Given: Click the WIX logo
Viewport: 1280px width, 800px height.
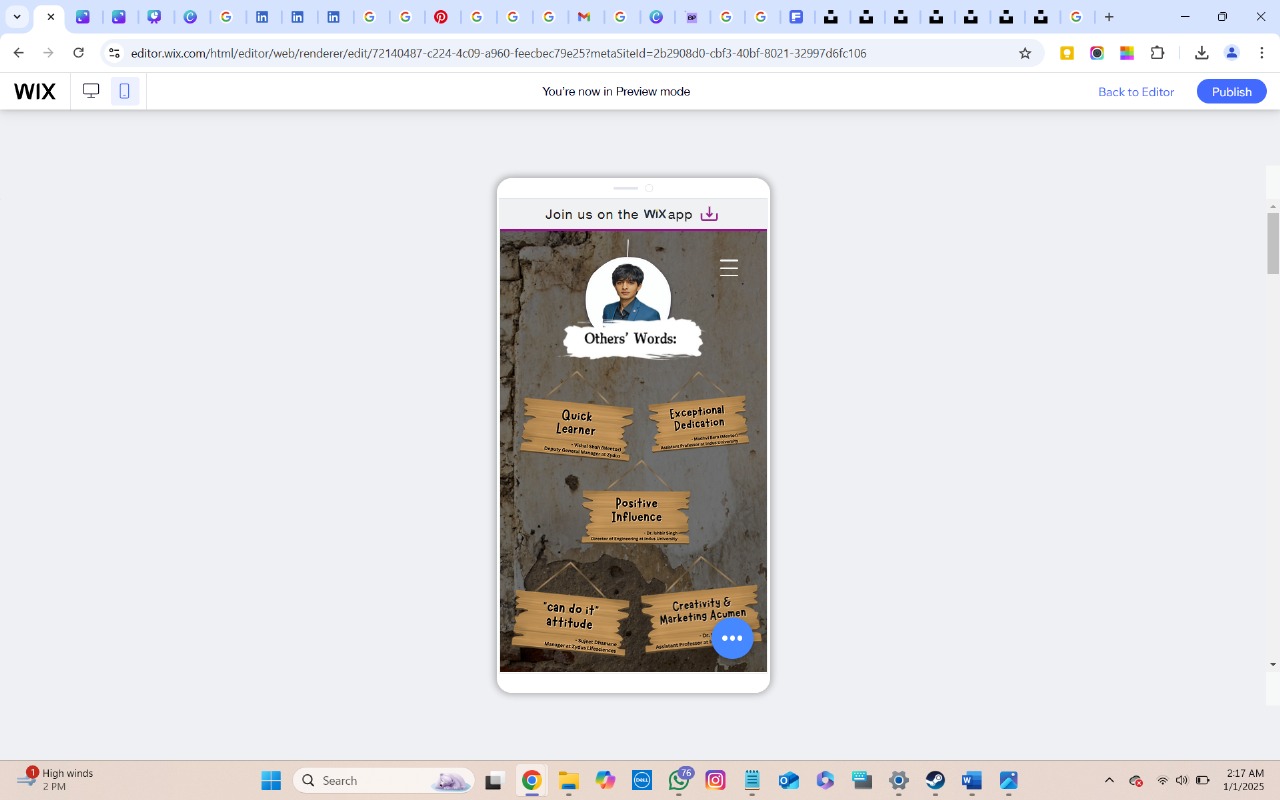Looking at the screenshot, I should [35, 91].
